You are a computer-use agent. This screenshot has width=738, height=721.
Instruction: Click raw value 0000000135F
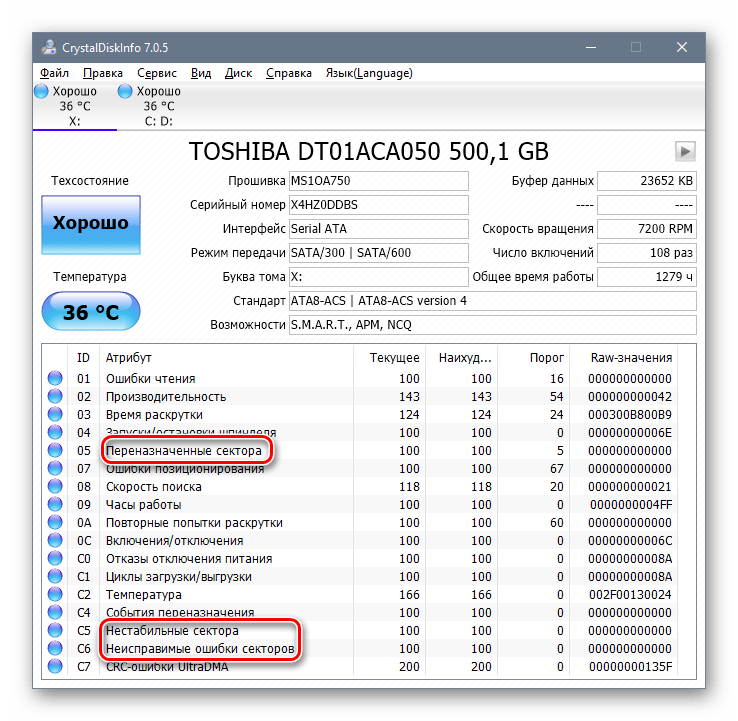(x=630, y=666)
